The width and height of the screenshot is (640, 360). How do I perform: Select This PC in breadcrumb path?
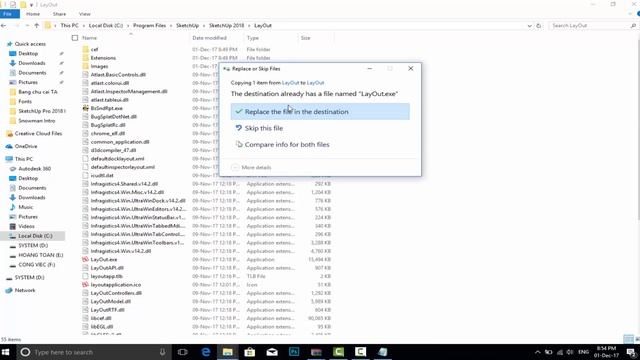click(69, 25)
